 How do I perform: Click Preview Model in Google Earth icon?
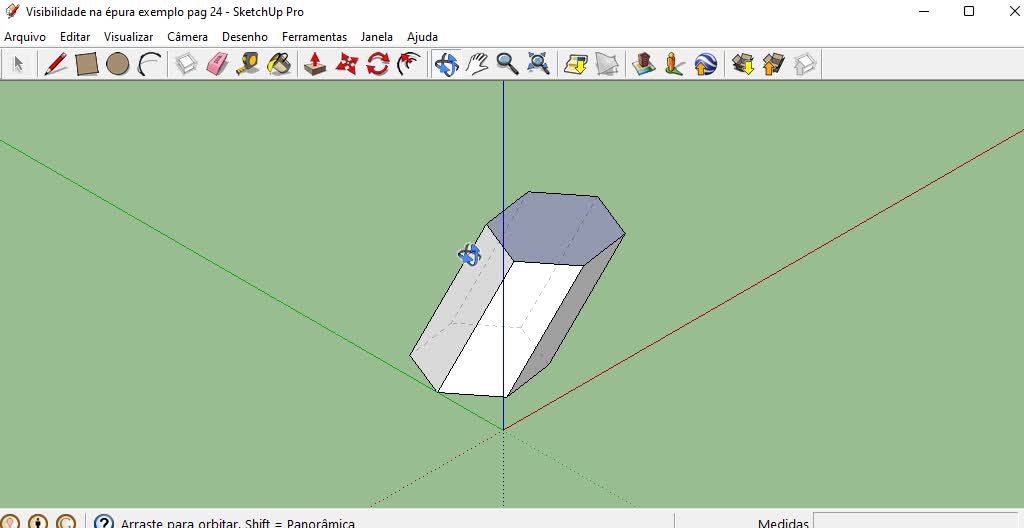coord(705,64)
